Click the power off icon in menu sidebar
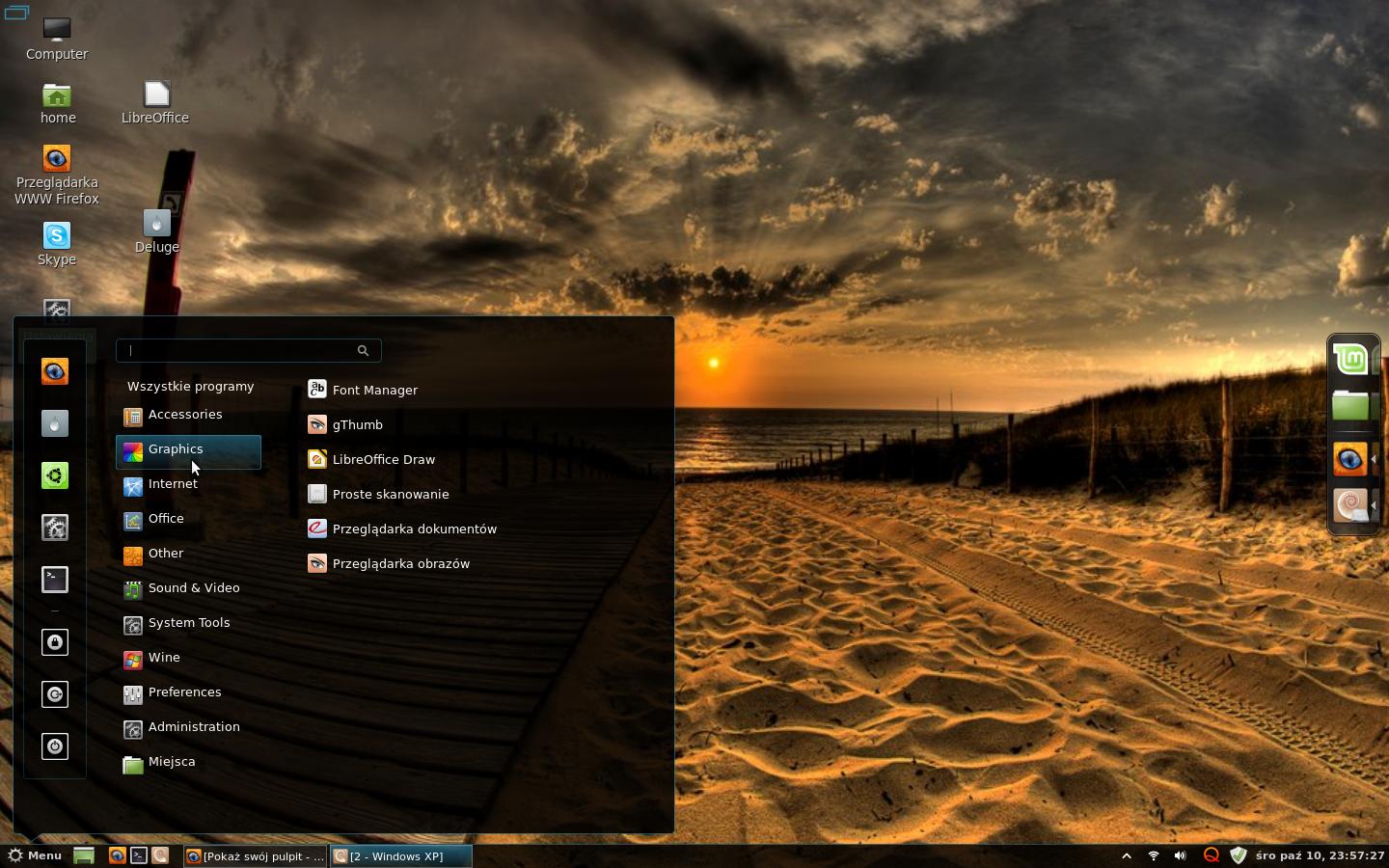 [x=55, y=746]
